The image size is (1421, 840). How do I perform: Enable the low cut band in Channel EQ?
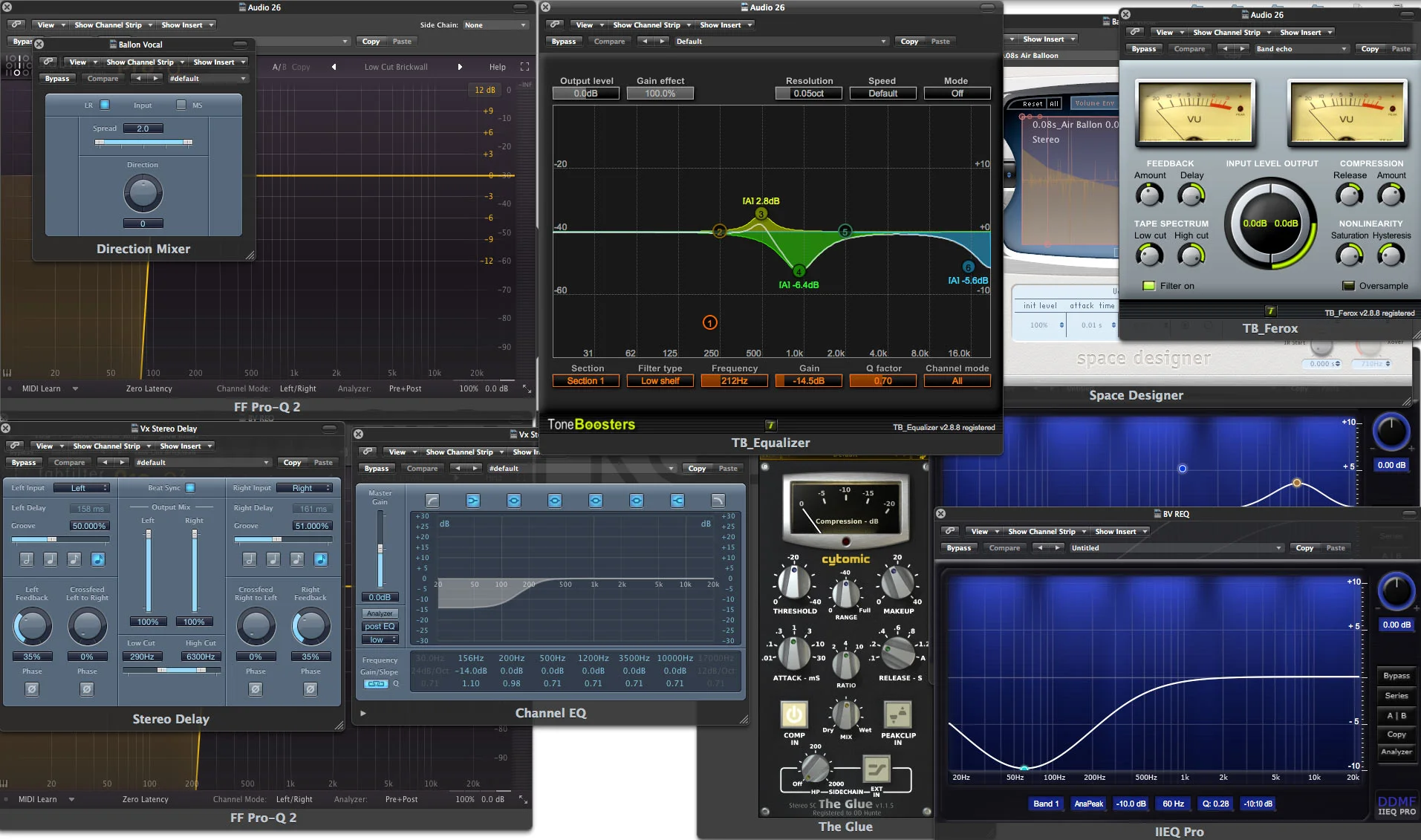click(x=432, y=501)
